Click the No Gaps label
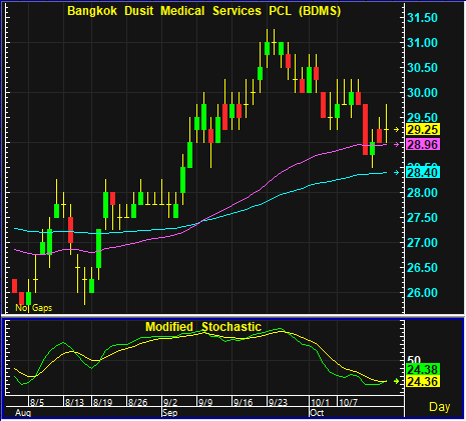466x421 pixels. point(34,308)
